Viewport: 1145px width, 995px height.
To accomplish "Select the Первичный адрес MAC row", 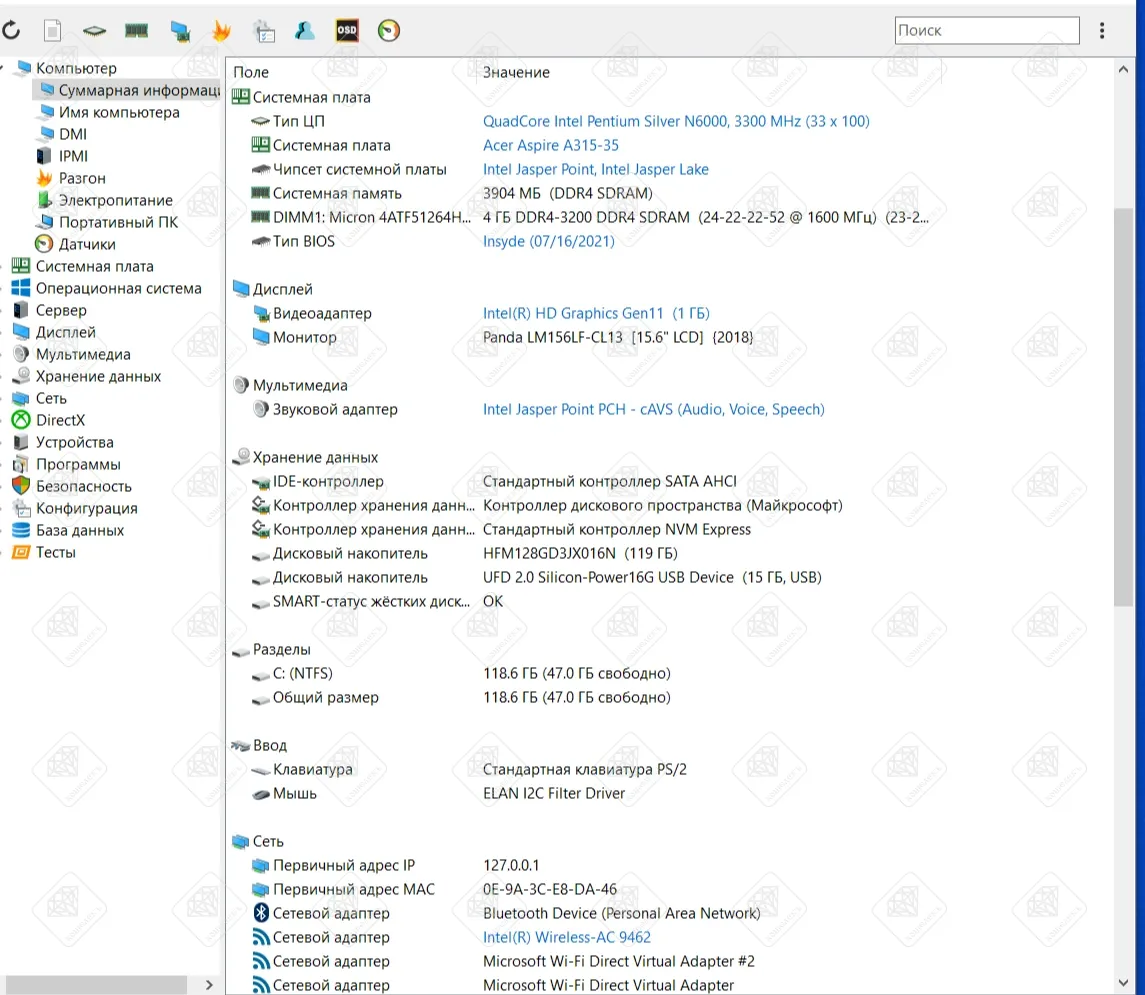I will (x=434, y=890).
